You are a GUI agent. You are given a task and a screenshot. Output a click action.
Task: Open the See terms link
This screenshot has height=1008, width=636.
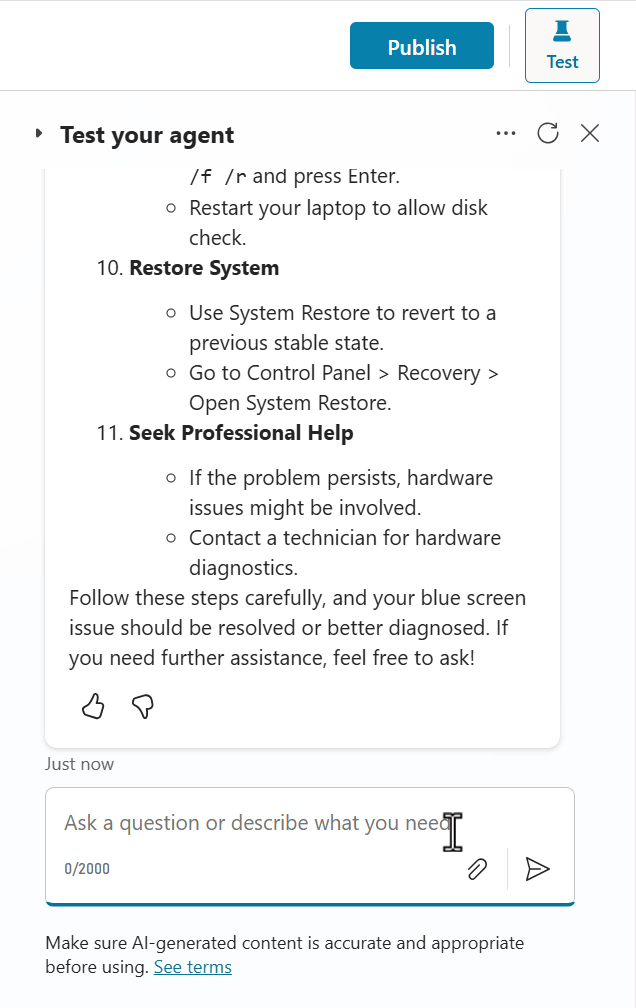[x=192, y=966]
